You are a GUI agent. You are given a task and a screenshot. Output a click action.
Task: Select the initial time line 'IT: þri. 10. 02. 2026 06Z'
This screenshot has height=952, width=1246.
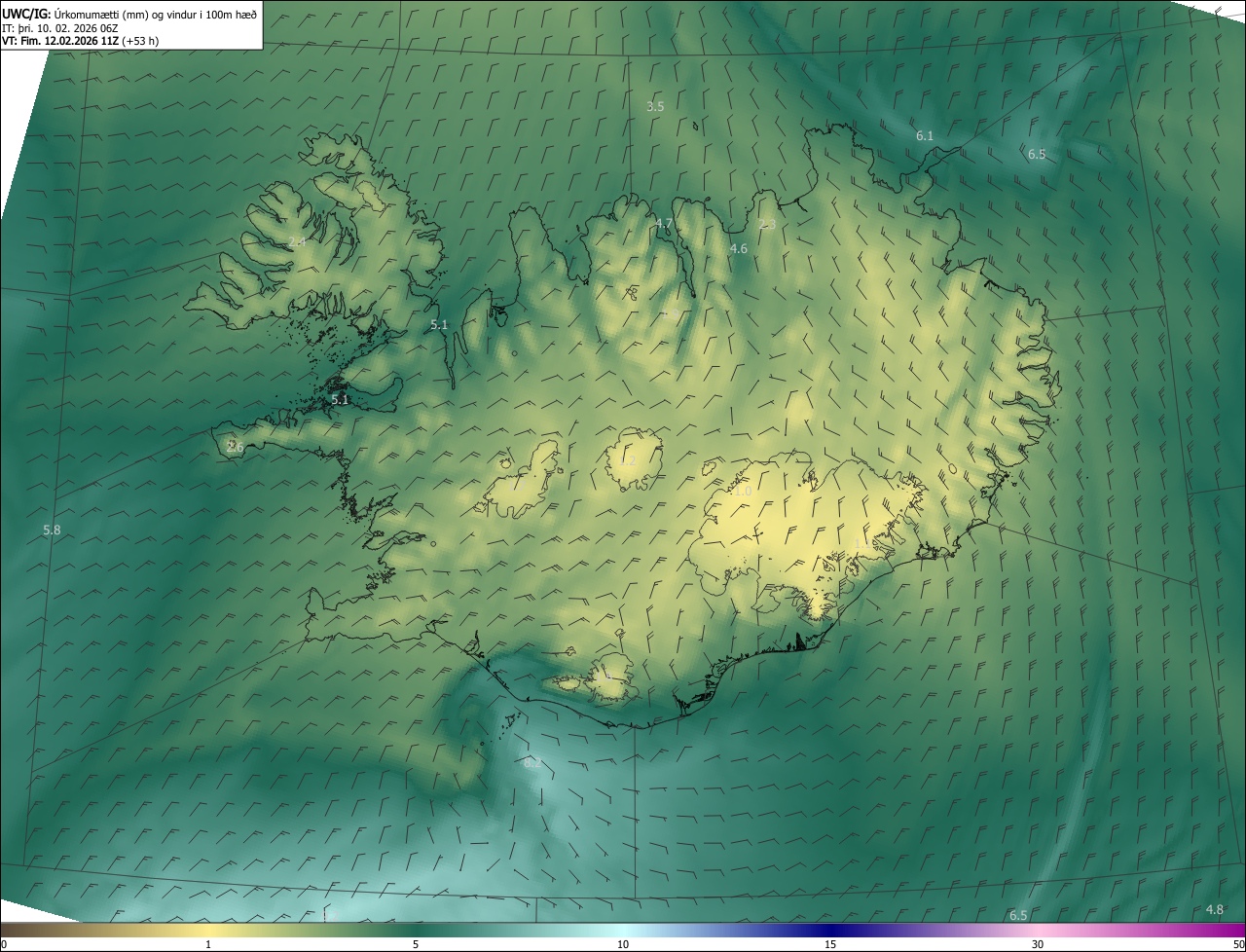(x=60, y=27)
